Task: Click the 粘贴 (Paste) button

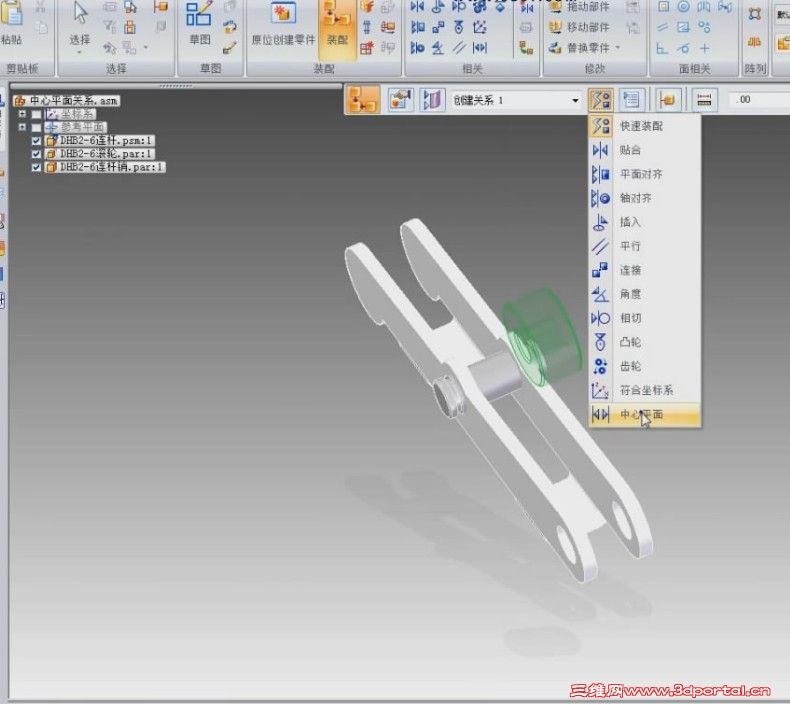Action: click(x=11, y=23)
